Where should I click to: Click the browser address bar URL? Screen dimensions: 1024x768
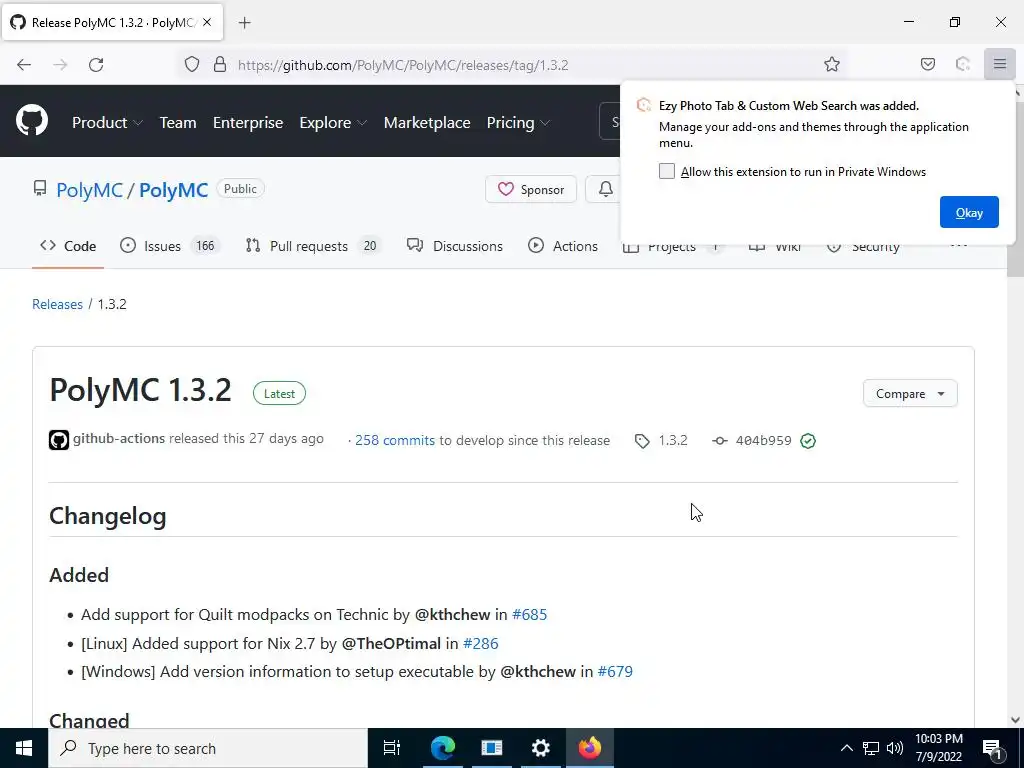tap(403, 65)
